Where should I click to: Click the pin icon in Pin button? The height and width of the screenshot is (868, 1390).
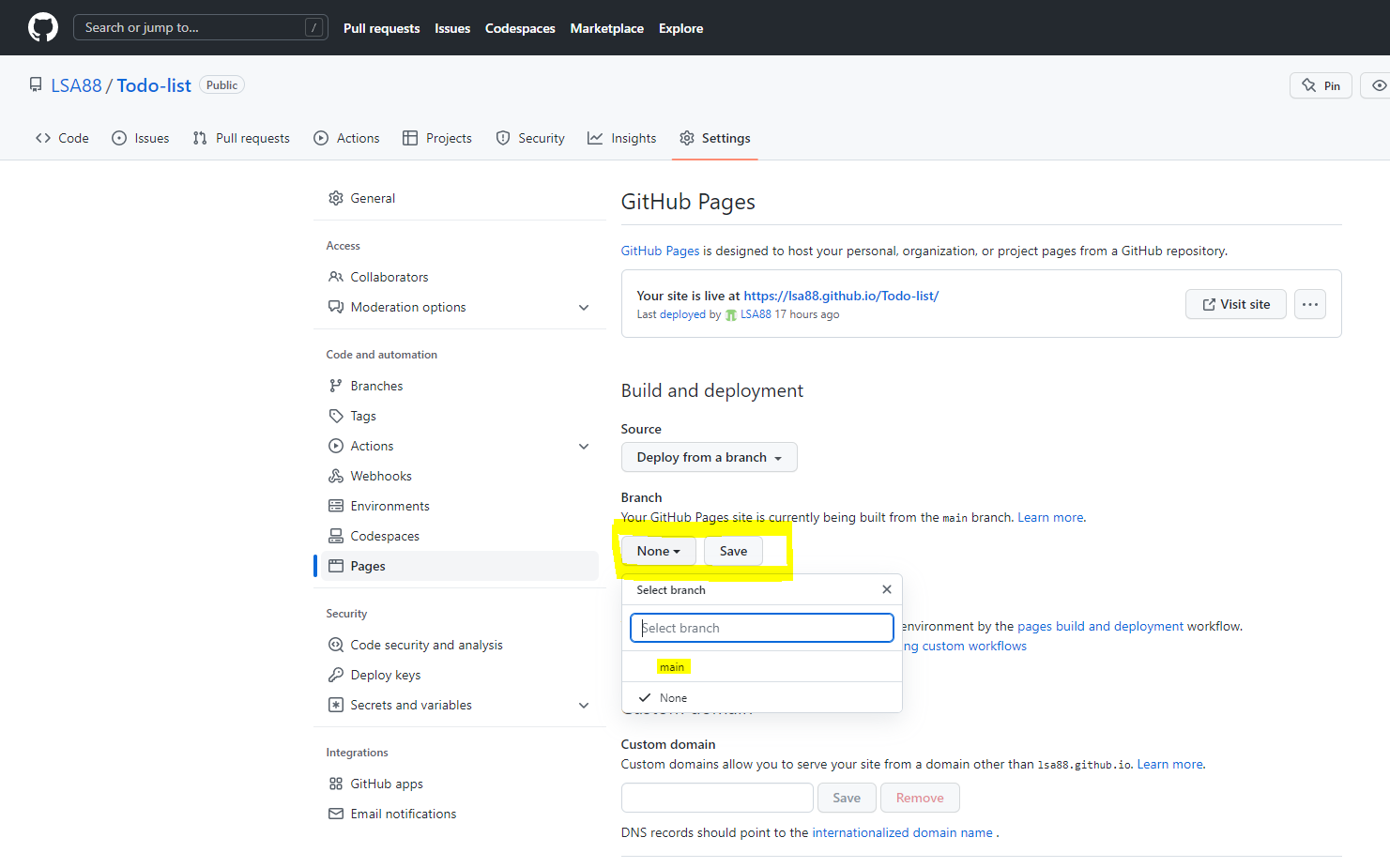point(1308,85)
